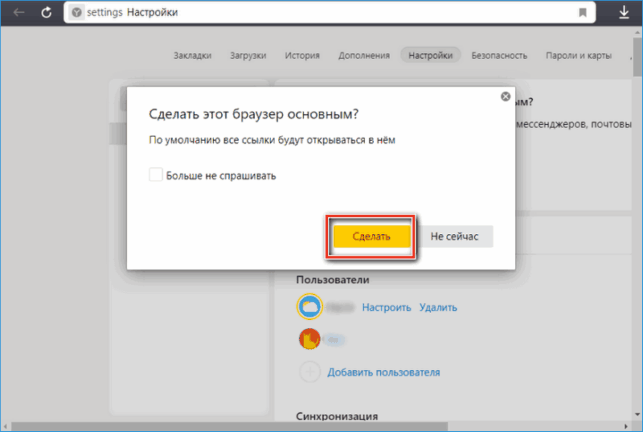Click the 'Синхронизация' heading
Screen dimensions: 643x432
(x=337, y=416)
